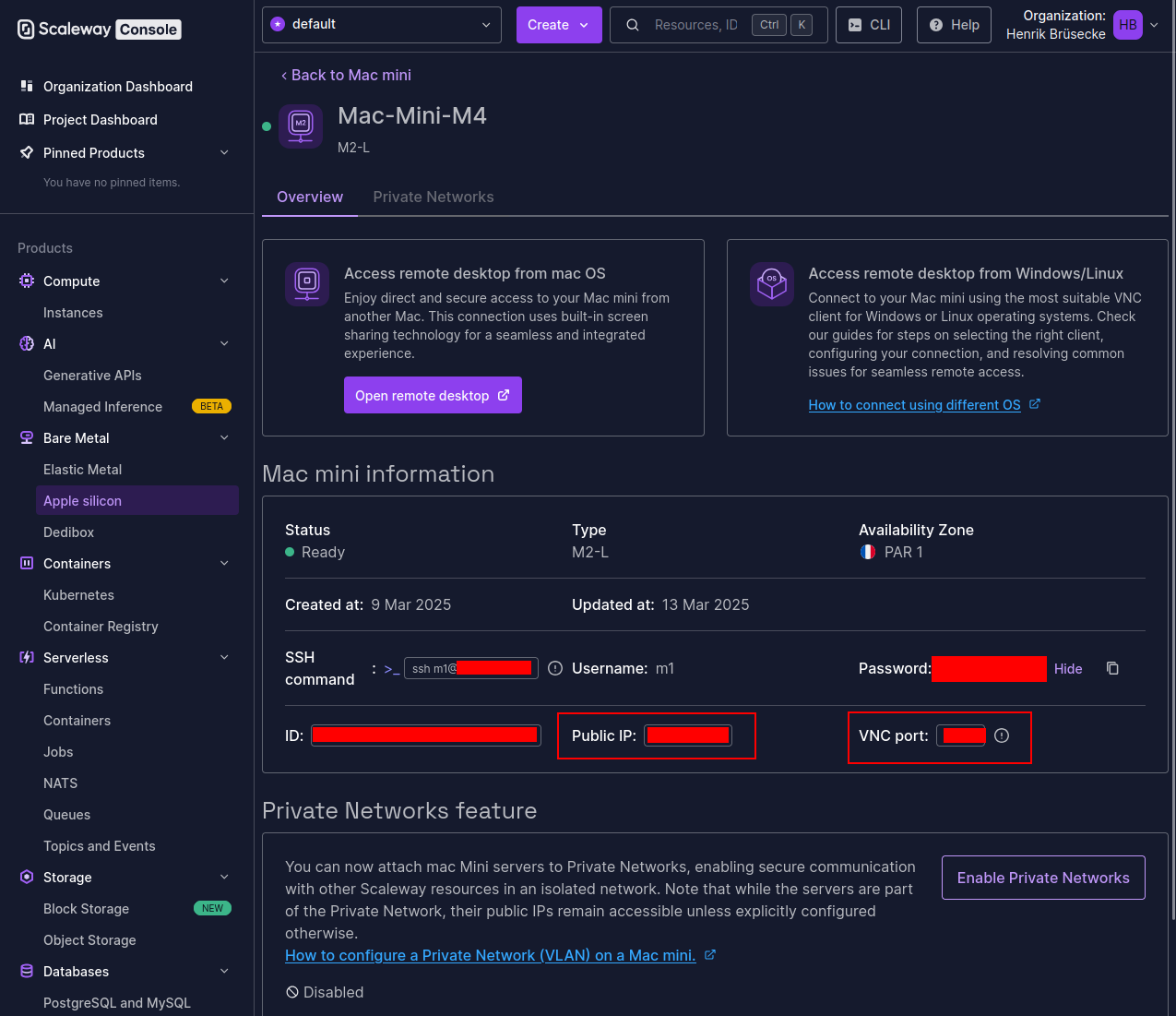The image size is (1176, 1016).
Task: Switch to the Overview tab
Action: pyautogui.click(x=310, y=197)
